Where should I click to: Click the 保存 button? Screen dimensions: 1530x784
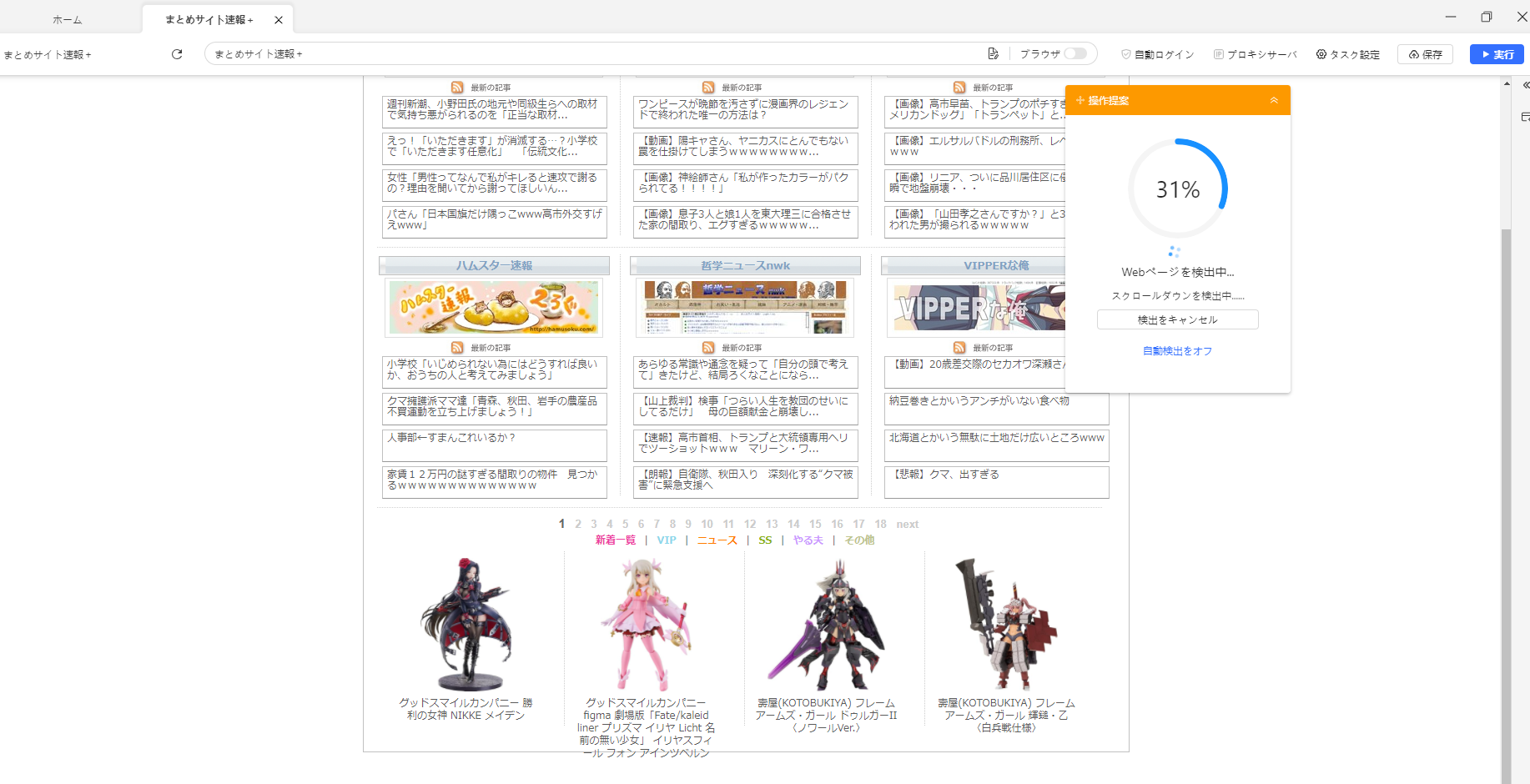pos(1425,54)
